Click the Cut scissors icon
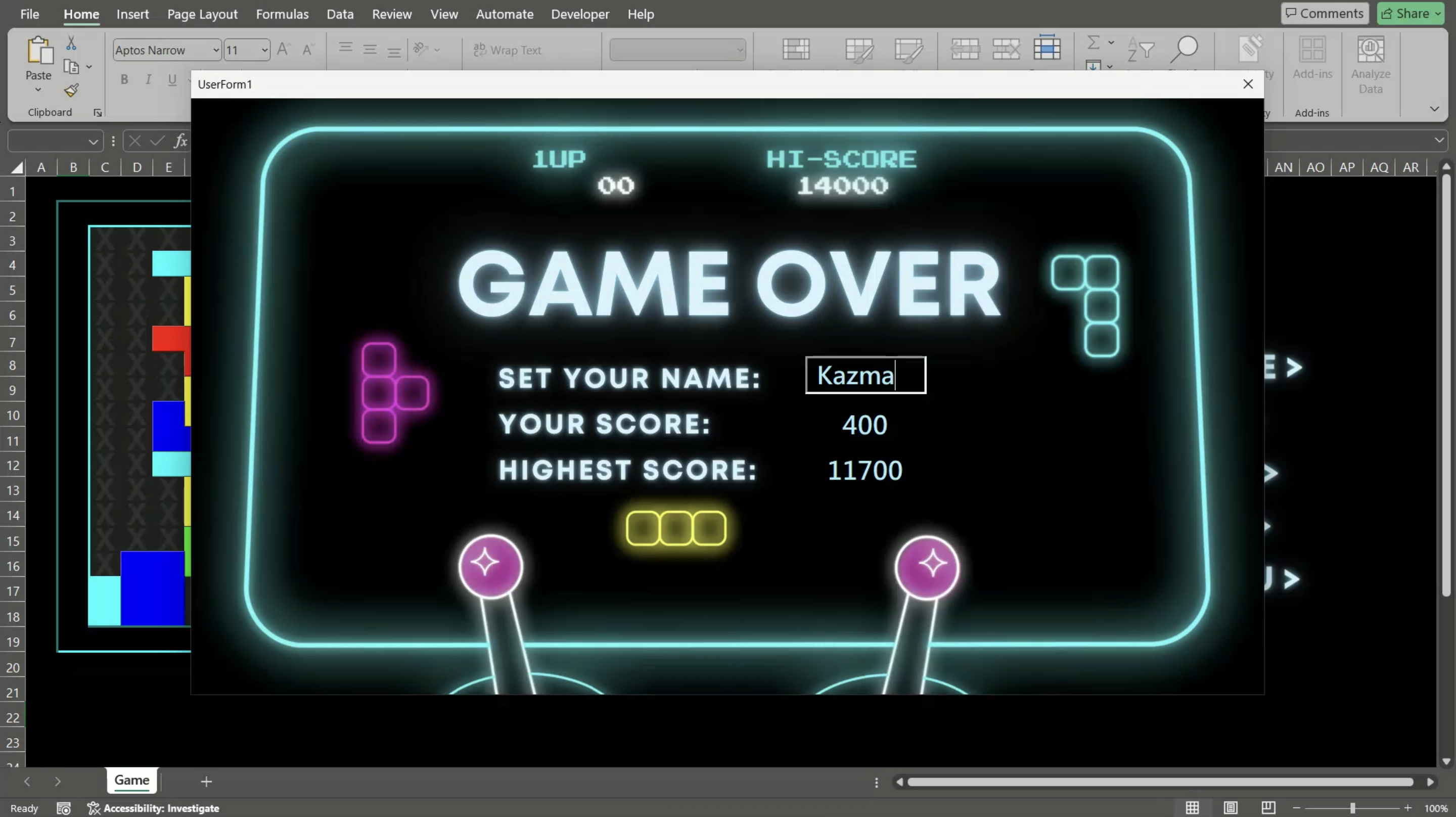1456x817 pixels. pos(71,43)
